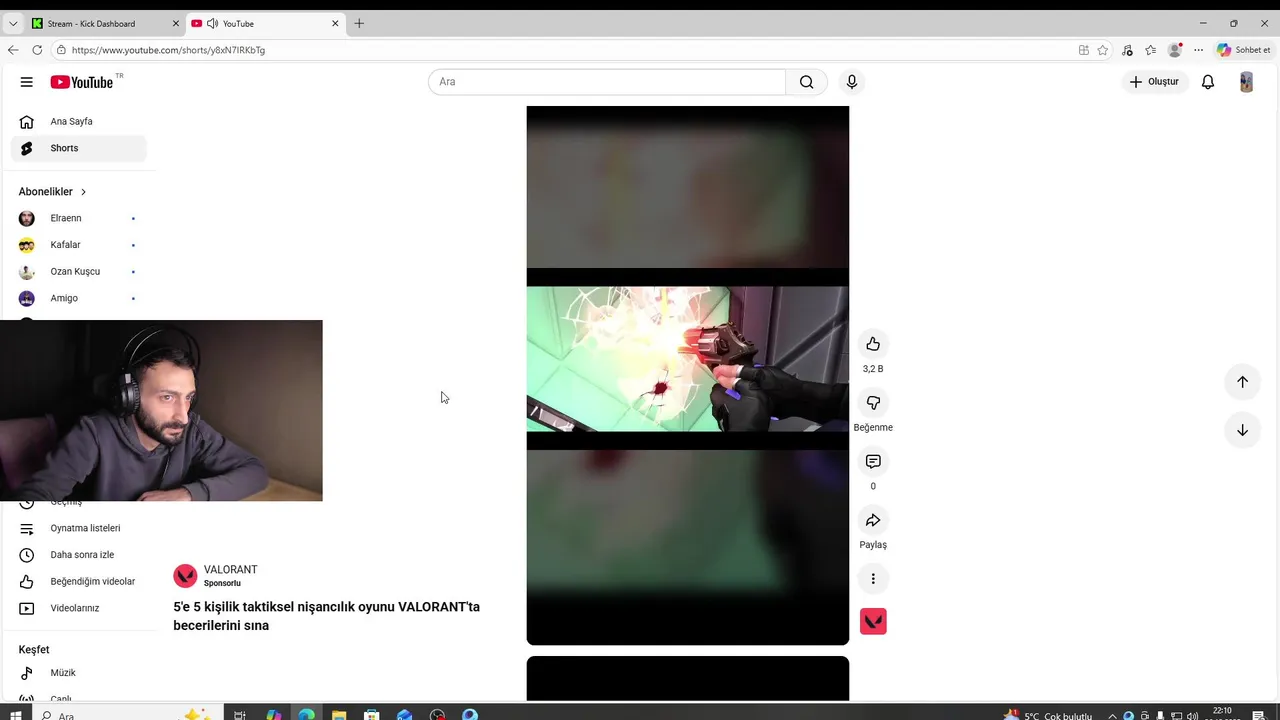This screenshot has width=1280, height=720.
Task: Go to the next Short with down arrow
Action: point(1242,430)
